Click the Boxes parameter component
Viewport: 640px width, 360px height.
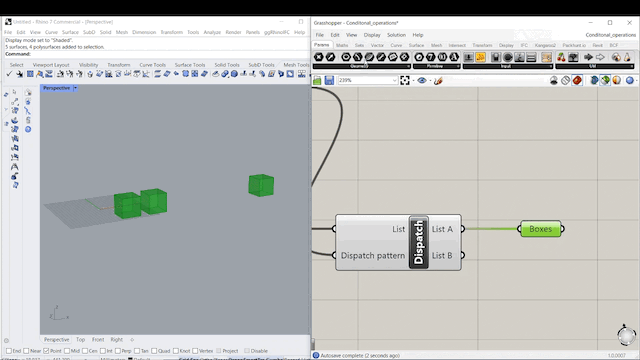coord(540,229)
